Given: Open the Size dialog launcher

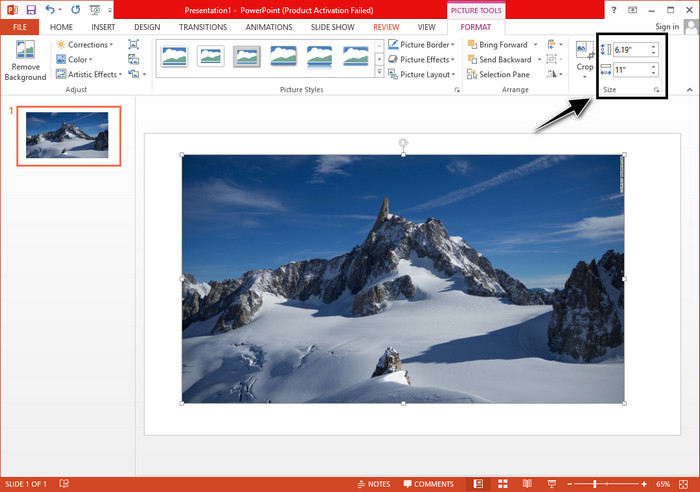Looking at the screenshot, I should (656, 90).
